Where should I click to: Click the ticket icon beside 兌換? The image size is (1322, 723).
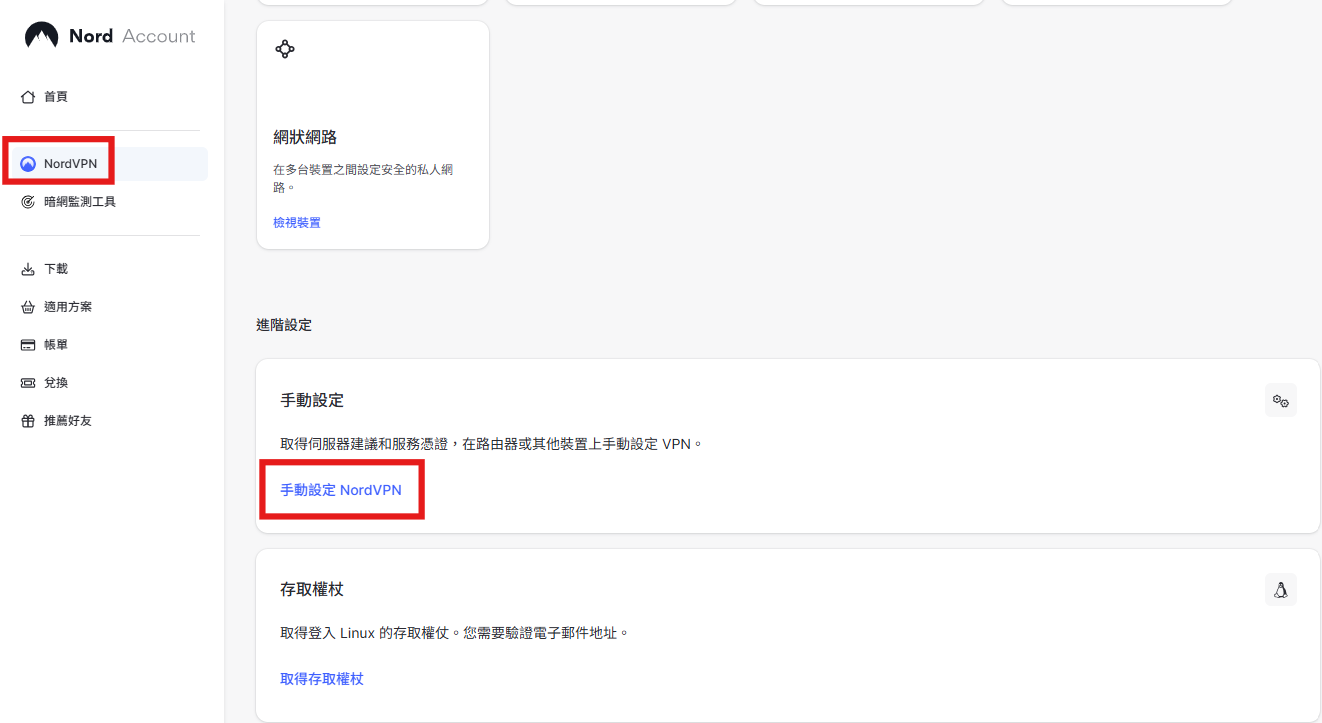click(28, 383)
